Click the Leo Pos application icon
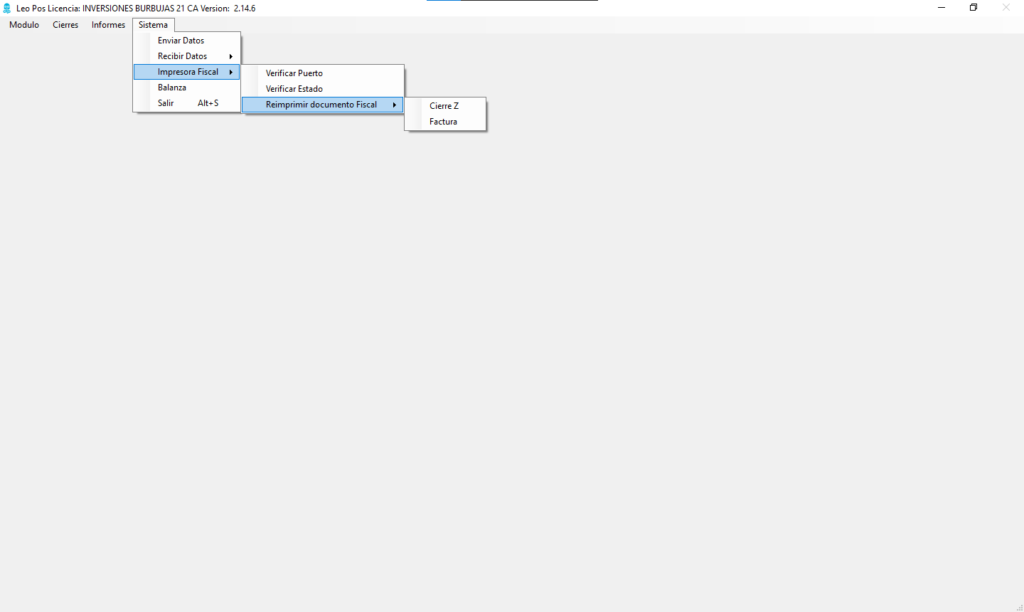This screenshot has width=1024, height=612. click(7, 8)
